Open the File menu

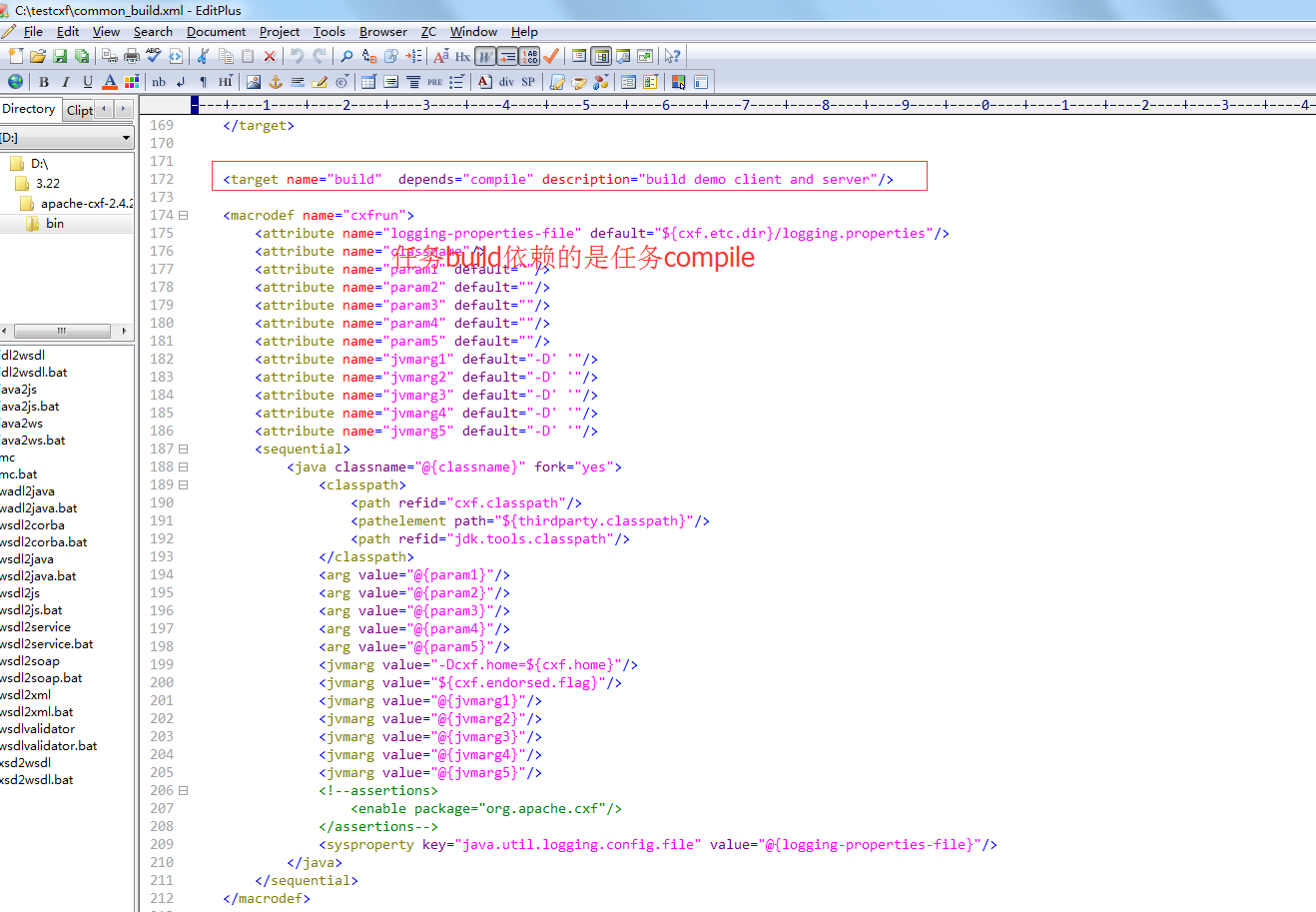(33, 32)
